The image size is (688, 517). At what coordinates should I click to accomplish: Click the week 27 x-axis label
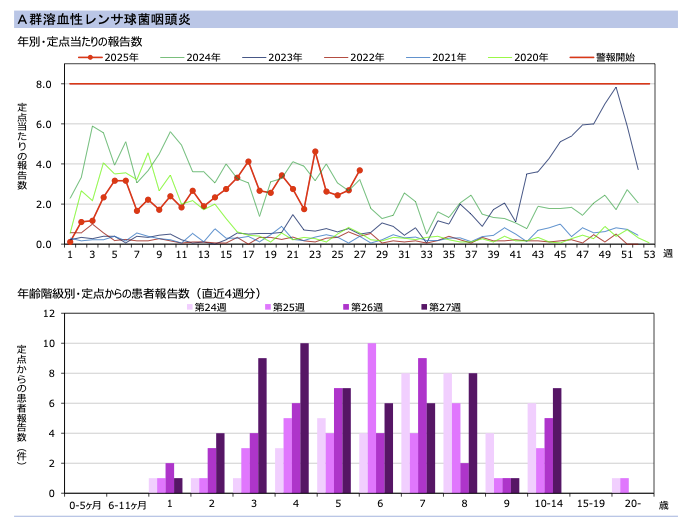(x=359, y=255)
